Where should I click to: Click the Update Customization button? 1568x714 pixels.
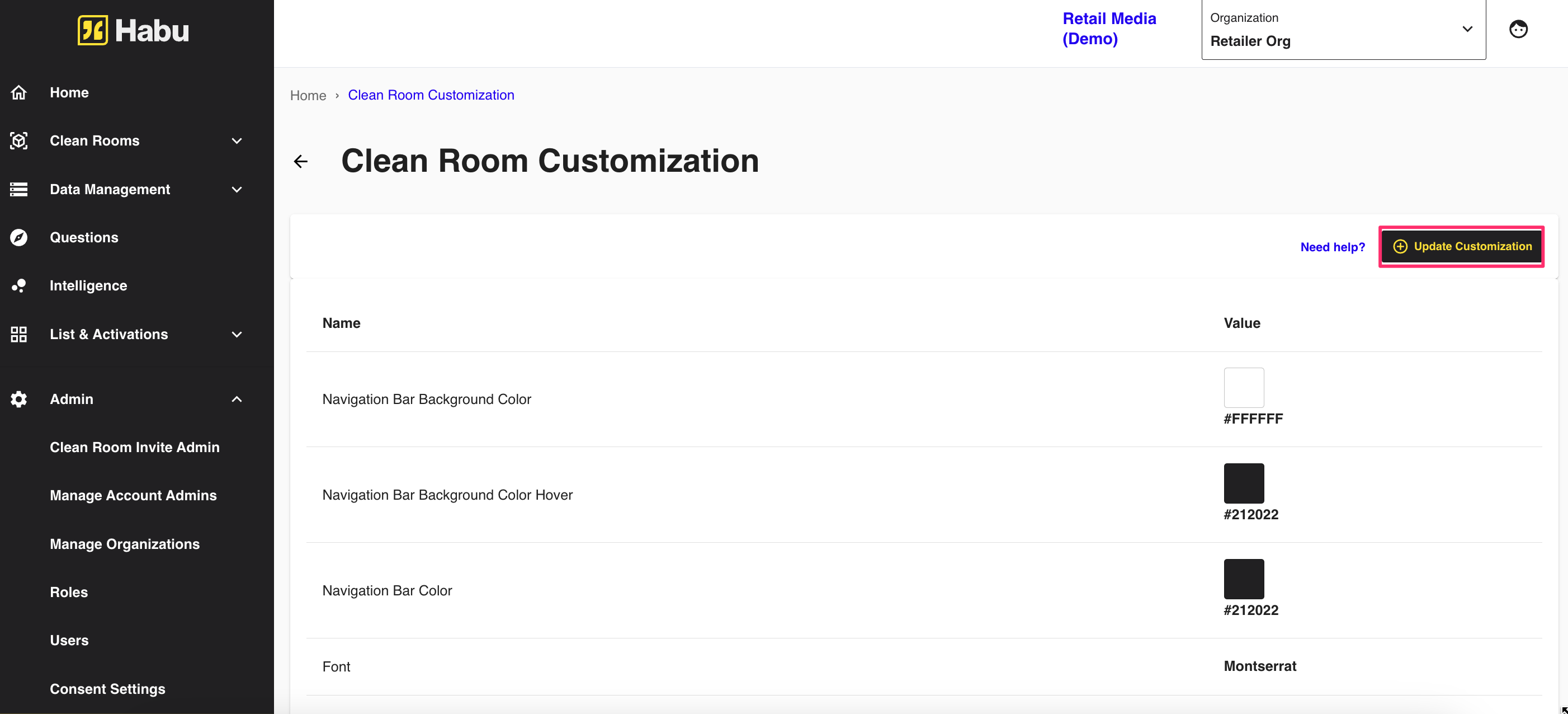1462,247
